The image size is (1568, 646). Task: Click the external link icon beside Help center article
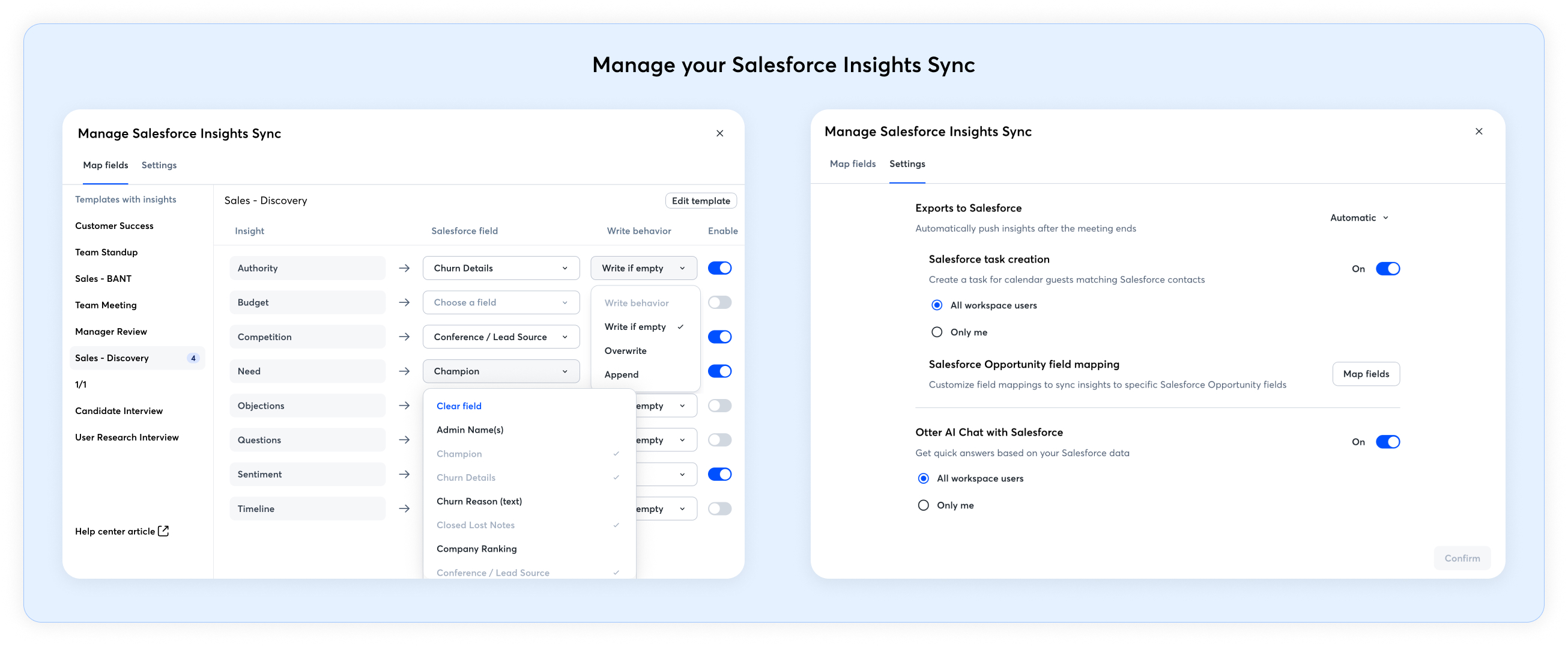pos(163,531)
